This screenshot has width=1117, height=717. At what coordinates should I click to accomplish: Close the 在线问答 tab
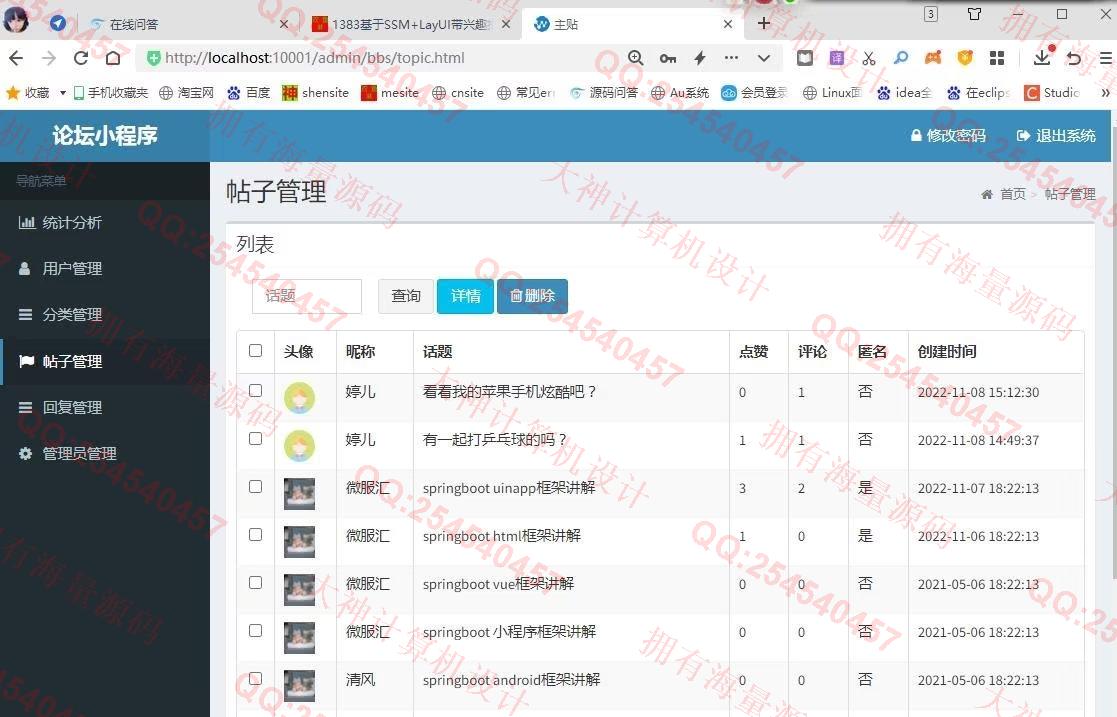coord(284,24)
